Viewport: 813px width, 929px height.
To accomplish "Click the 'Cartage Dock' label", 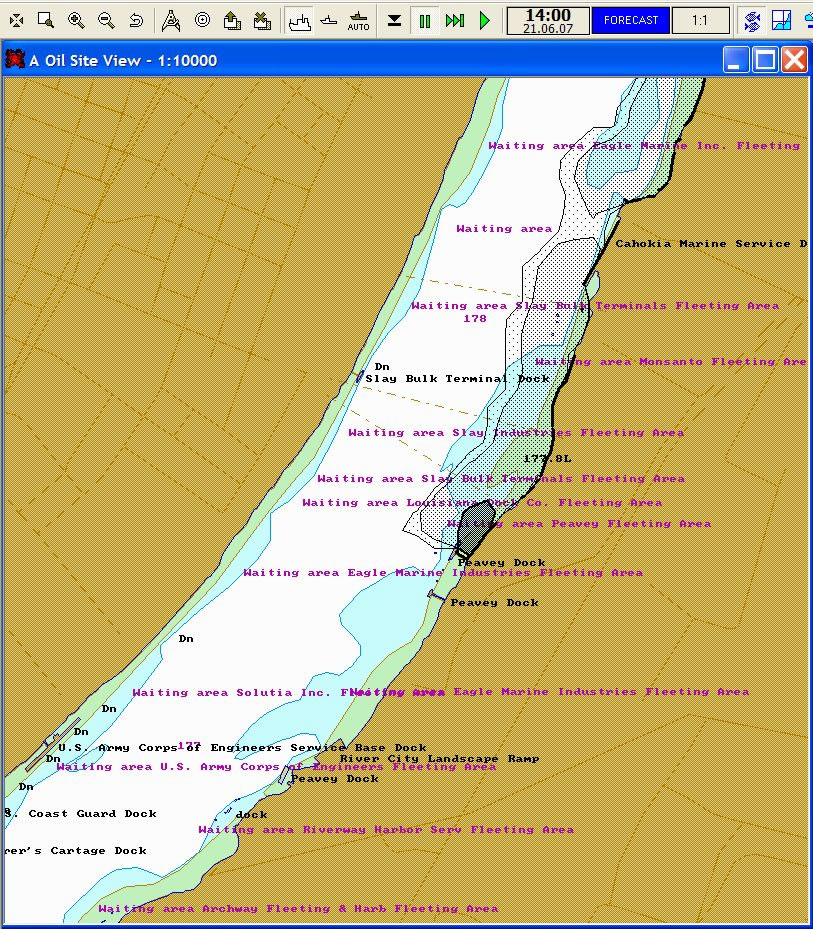I will tap(98, 851).
